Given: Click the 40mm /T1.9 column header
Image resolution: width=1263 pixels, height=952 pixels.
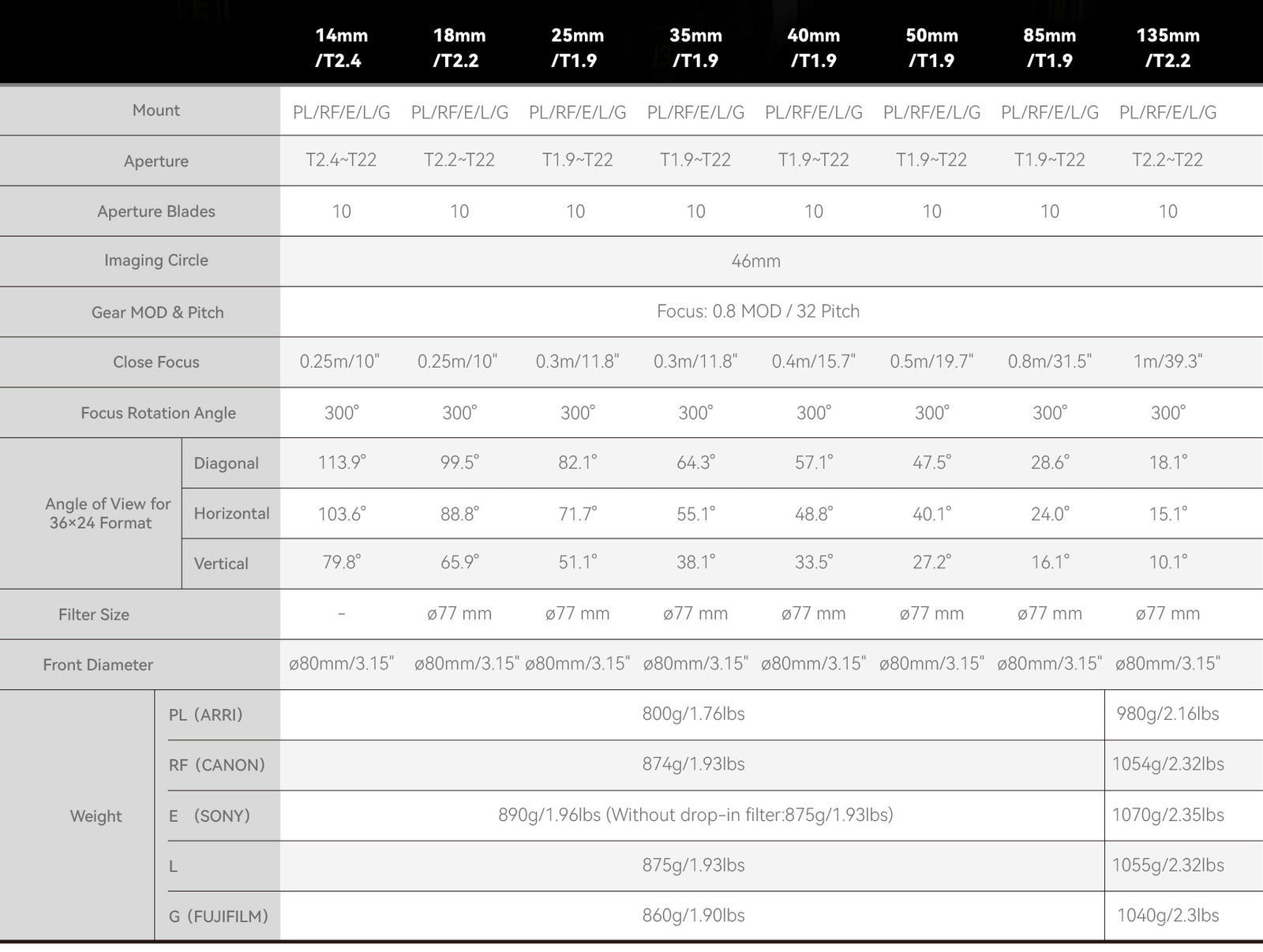Looking at the screenshot, I should coord(813,47).
